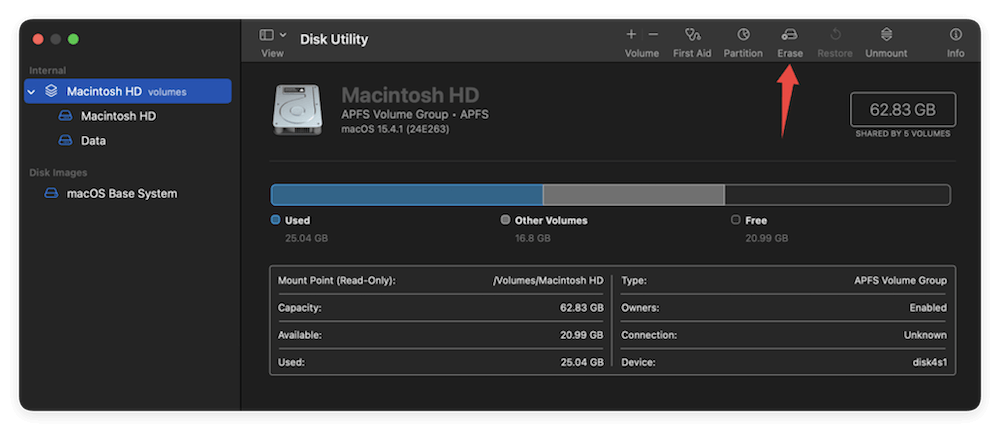Click the Connection value Unknown
This screenshot has height=430, width=1000.
click(925, 335)
